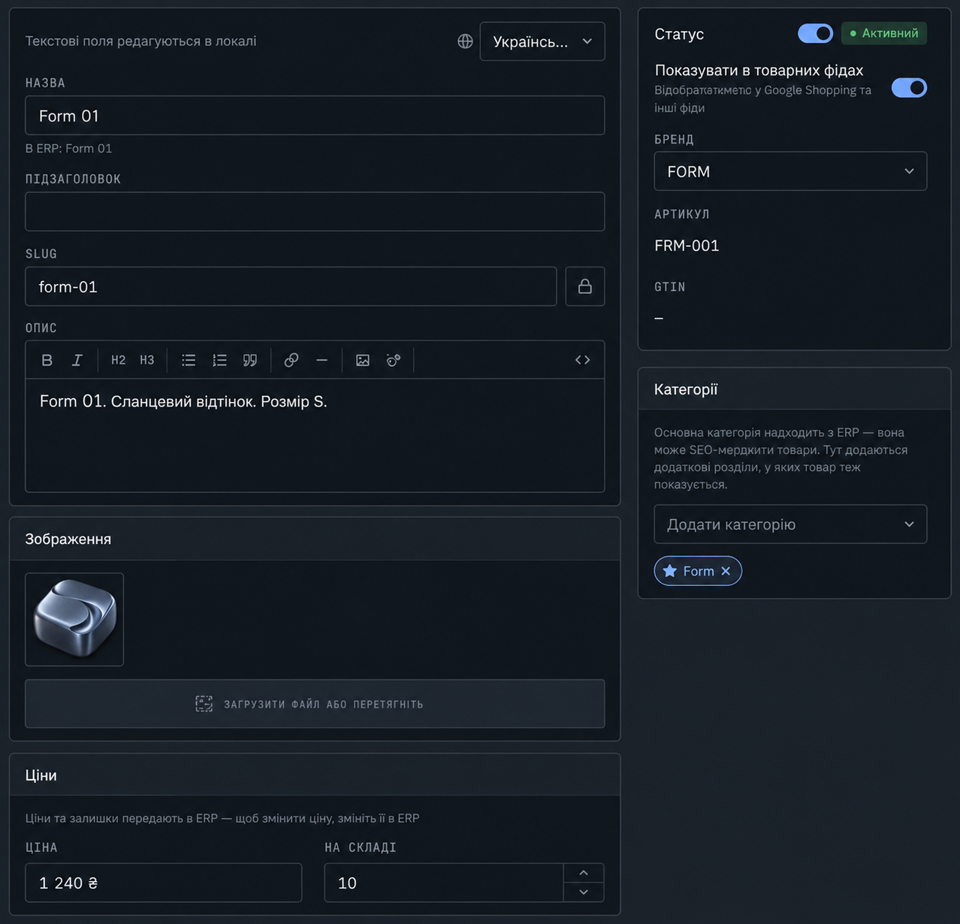Remove the Form category chip
This screenshot has width=960, height=924.
pyautogui.click(x=726, y=571)
